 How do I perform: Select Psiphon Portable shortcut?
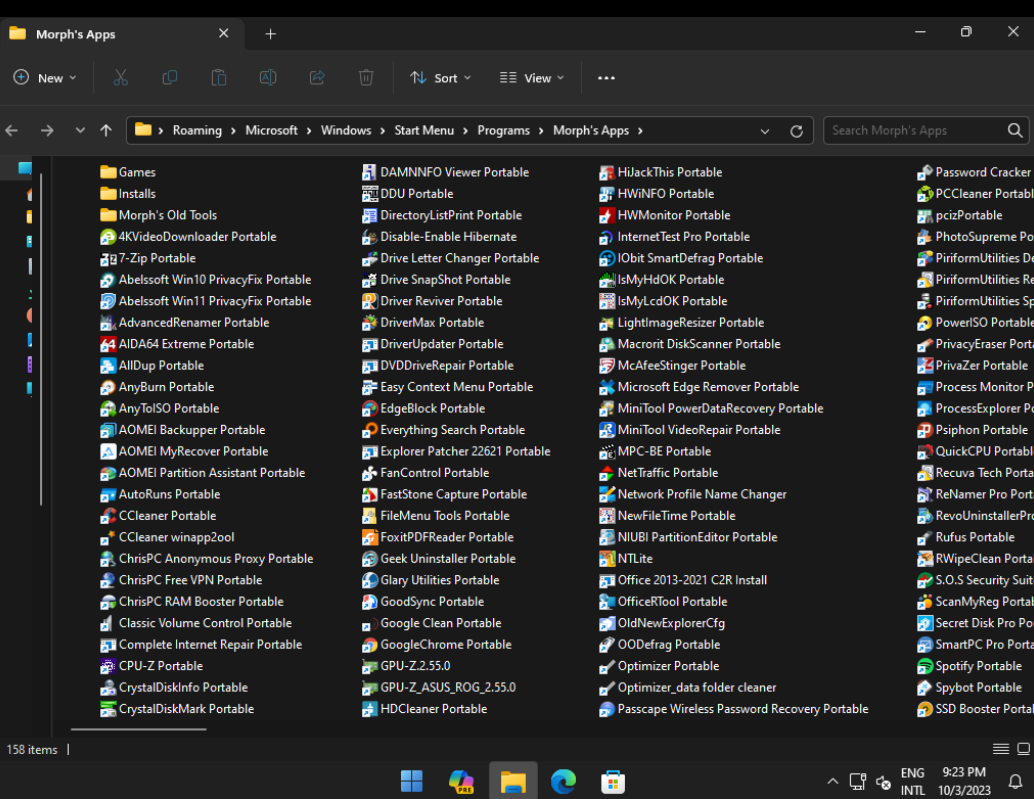click(x=973, y=430)
